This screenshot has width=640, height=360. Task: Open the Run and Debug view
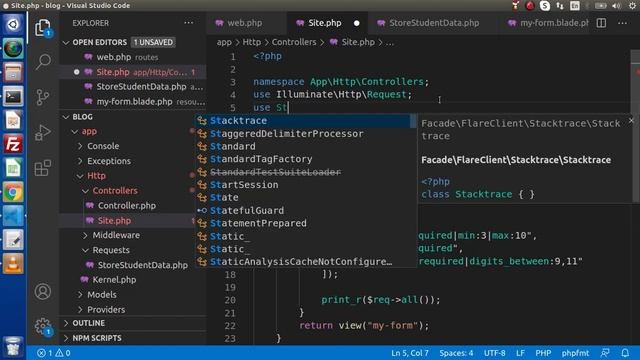tap(43, 132)
